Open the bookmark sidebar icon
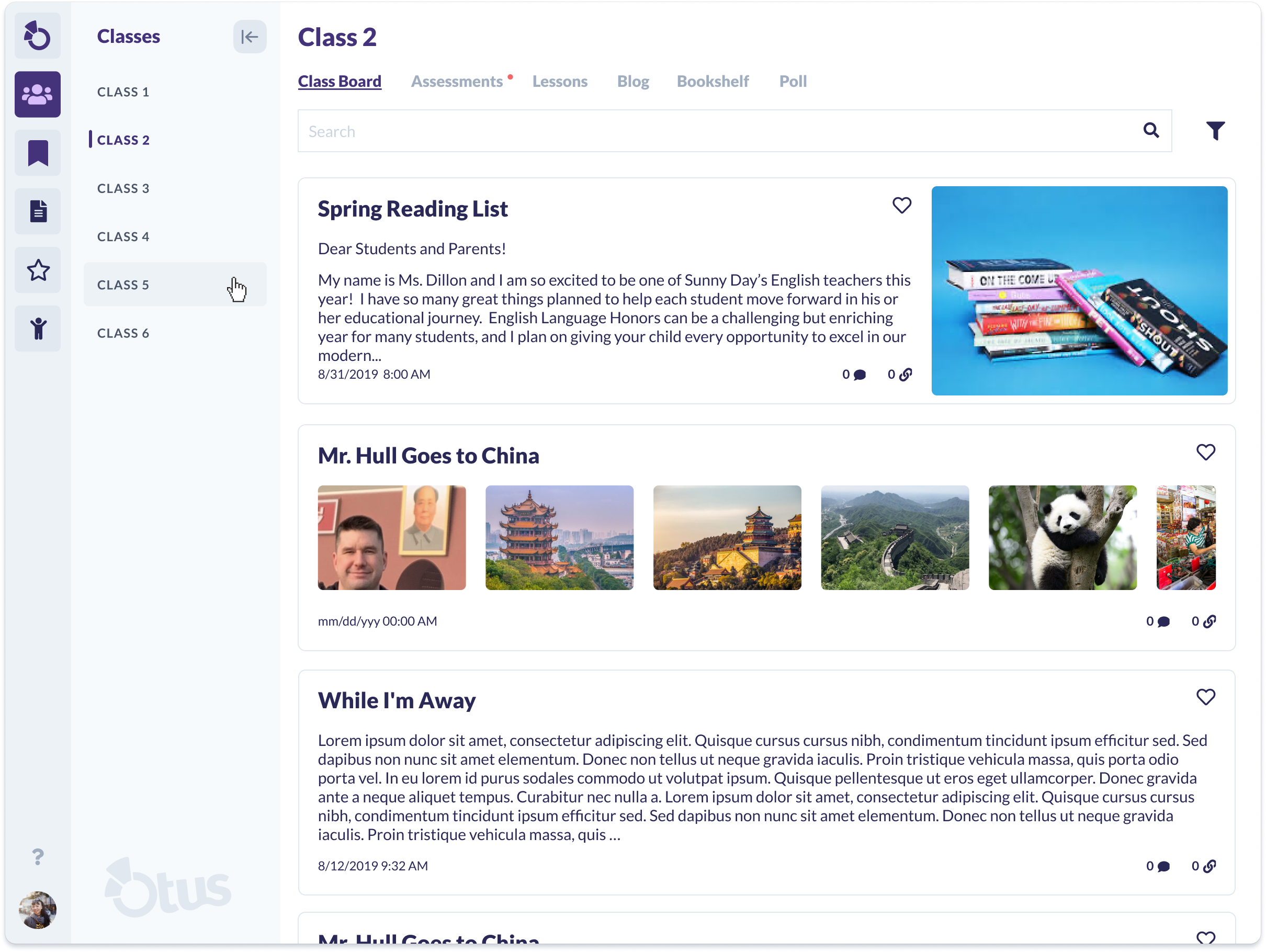 point(37,153)
